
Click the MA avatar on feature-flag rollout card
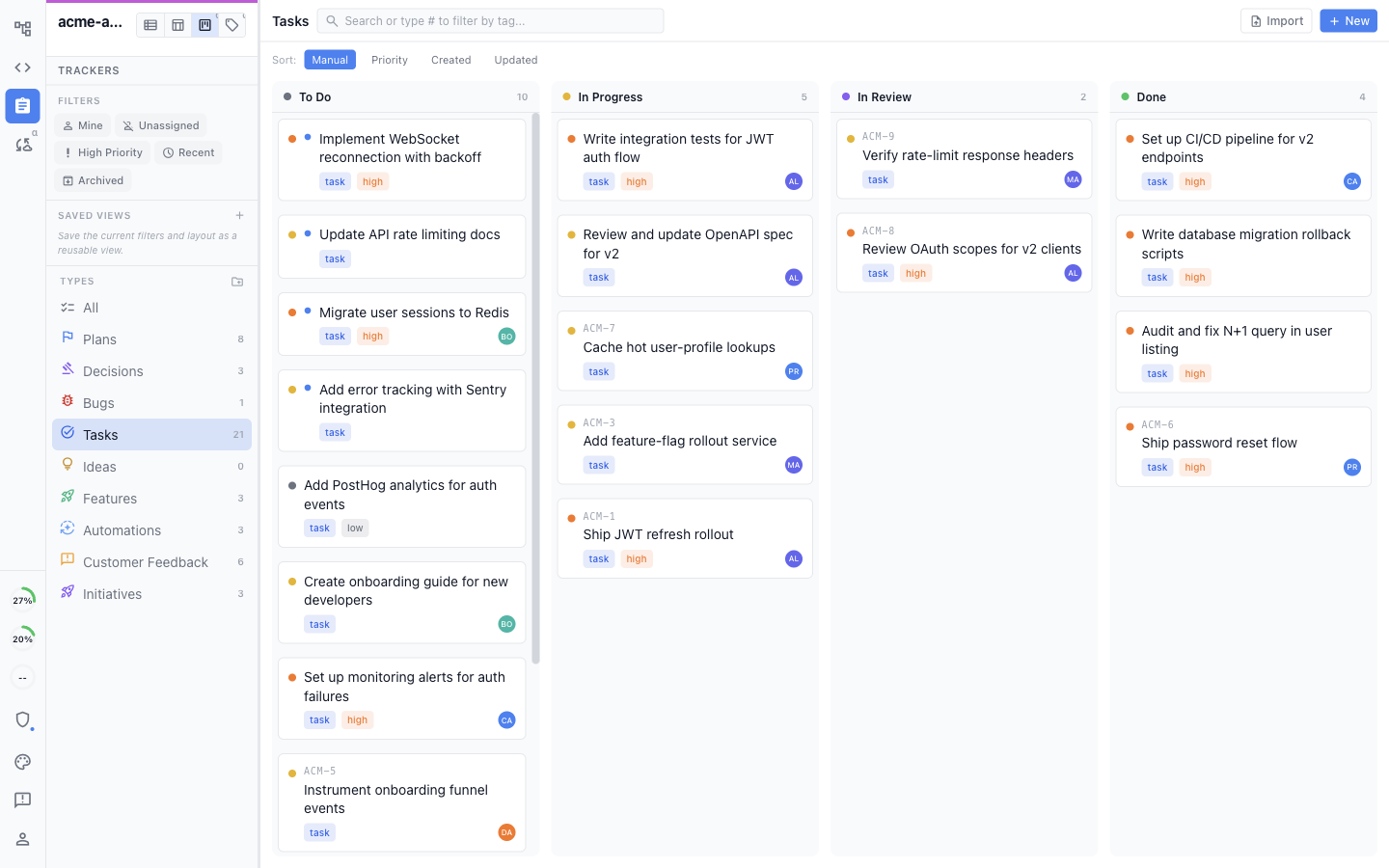(793, 465)
